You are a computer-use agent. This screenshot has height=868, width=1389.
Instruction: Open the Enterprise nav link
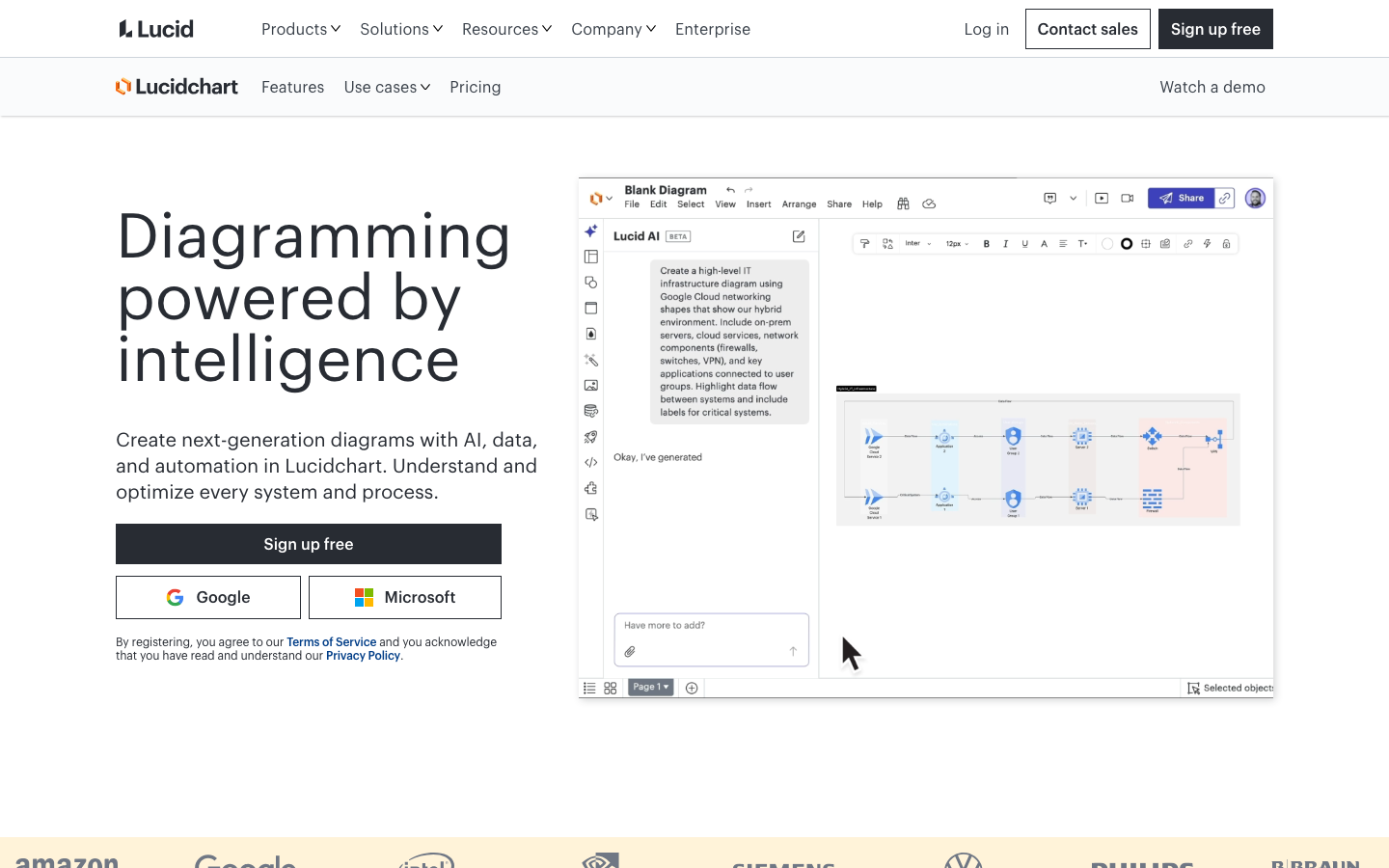713,29
